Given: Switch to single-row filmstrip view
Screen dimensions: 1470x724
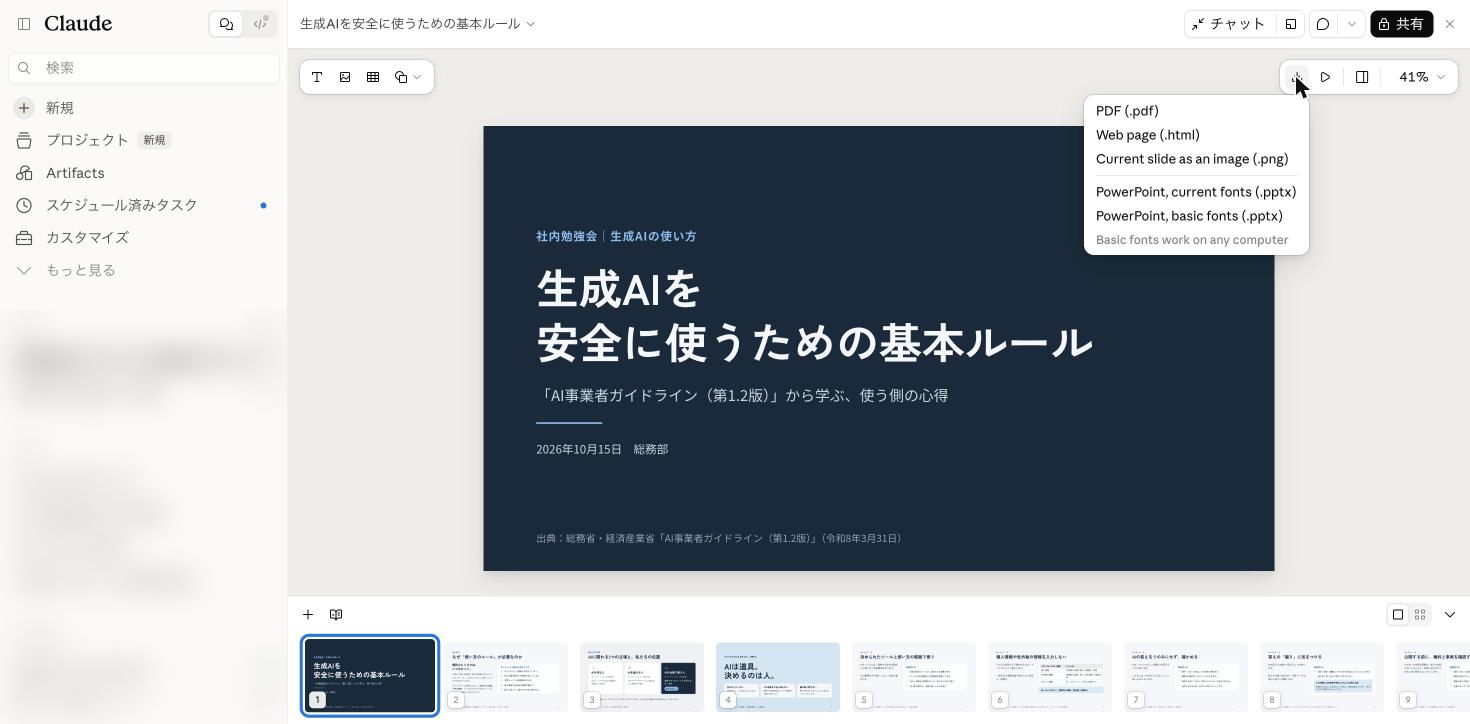Looking at the screenshot, I should [x=1398, y=615].
